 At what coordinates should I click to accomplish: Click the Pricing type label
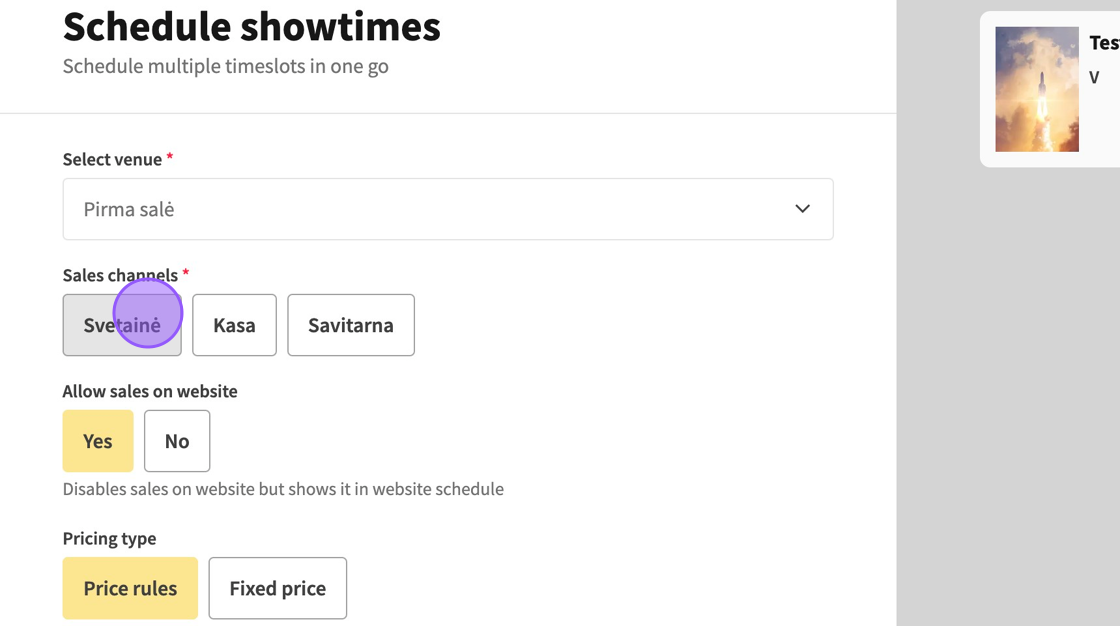coord(109,538)
